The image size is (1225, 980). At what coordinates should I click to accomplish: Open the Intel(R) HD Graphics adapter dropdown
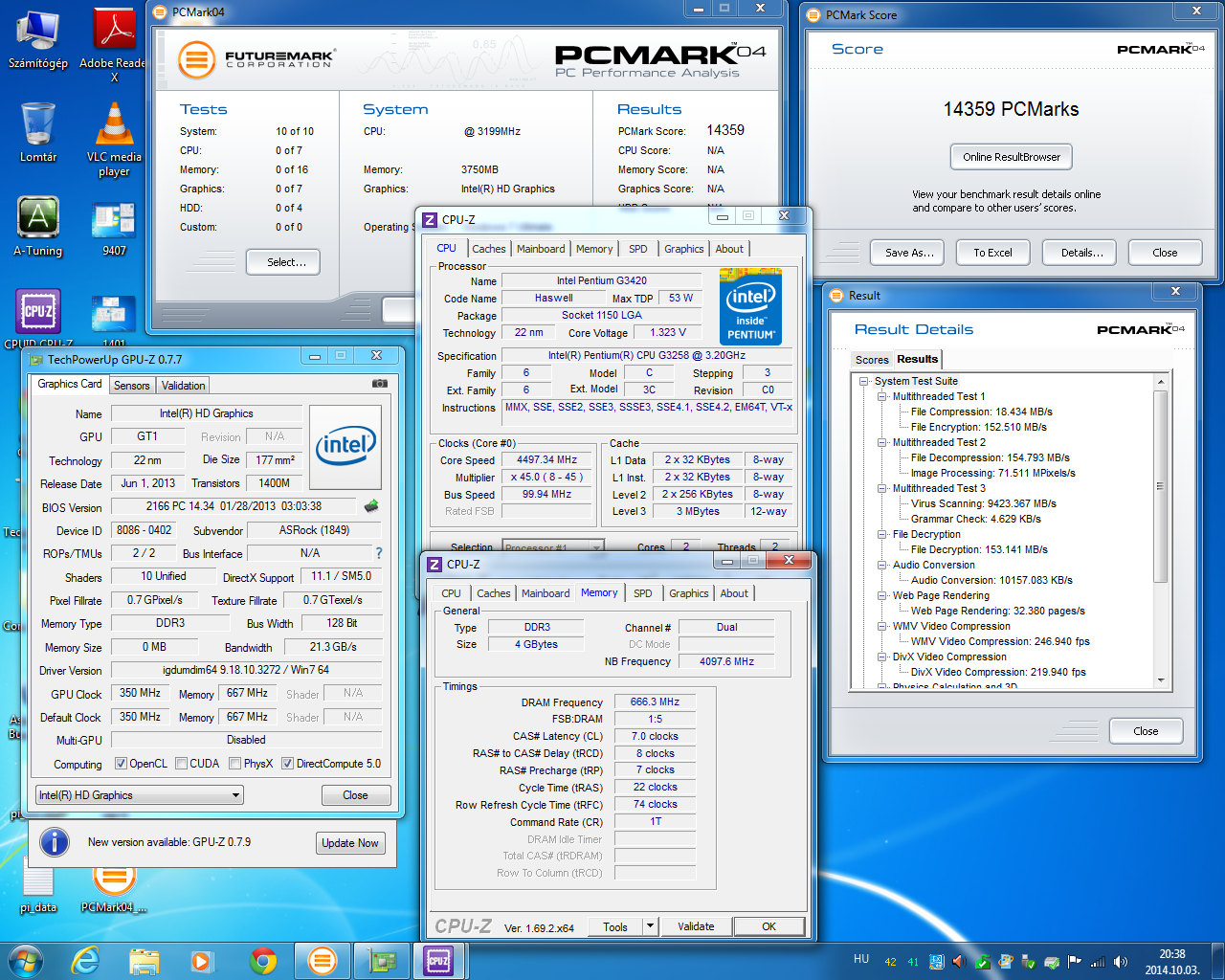[x=140, y=795]
